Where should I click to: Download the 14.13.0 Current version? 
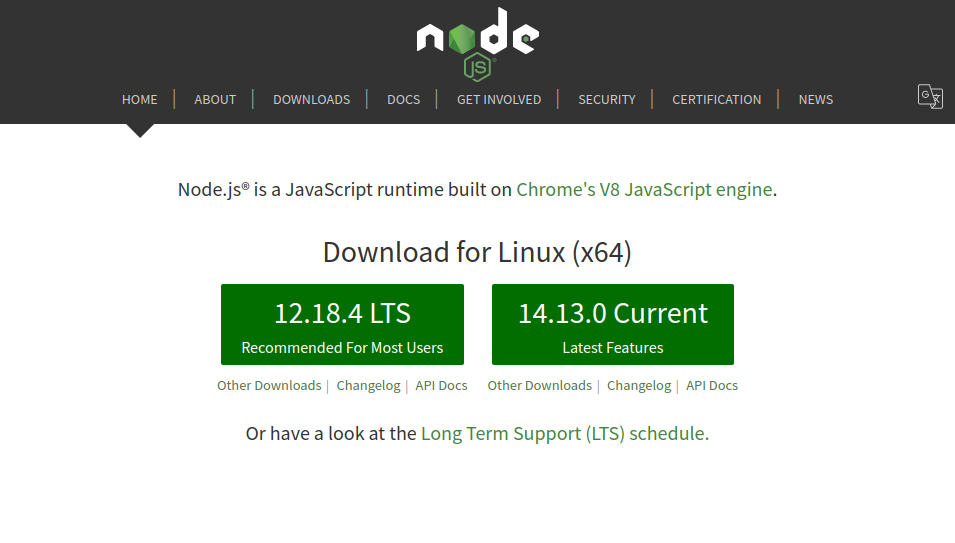pos(613,324)
